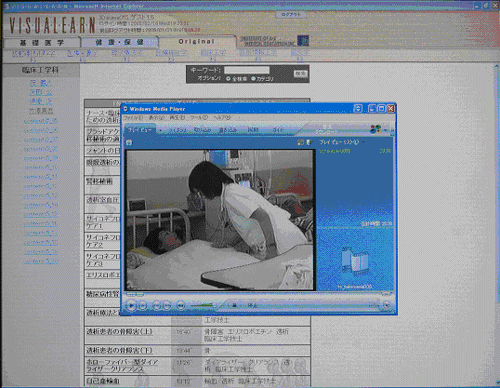Adjust the media player volume slider

tap(202, 305)
